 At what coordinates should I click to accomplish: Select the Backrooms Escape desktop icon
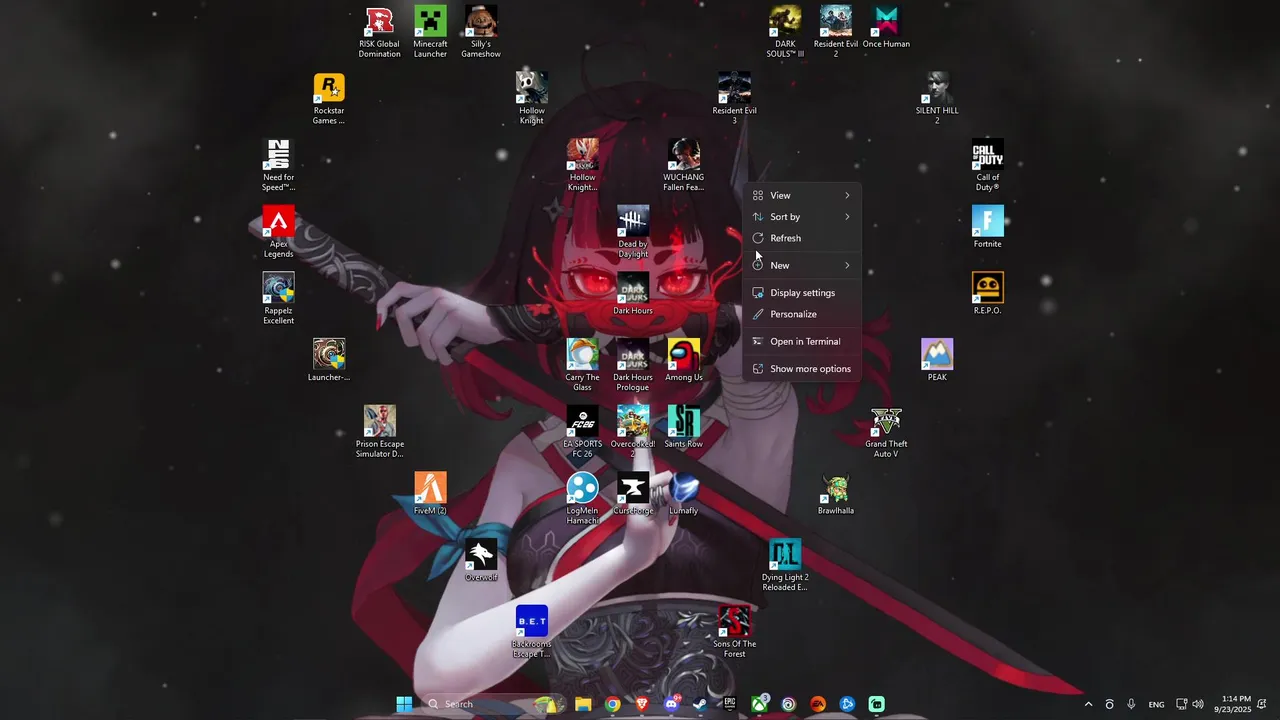click(532, 632)
